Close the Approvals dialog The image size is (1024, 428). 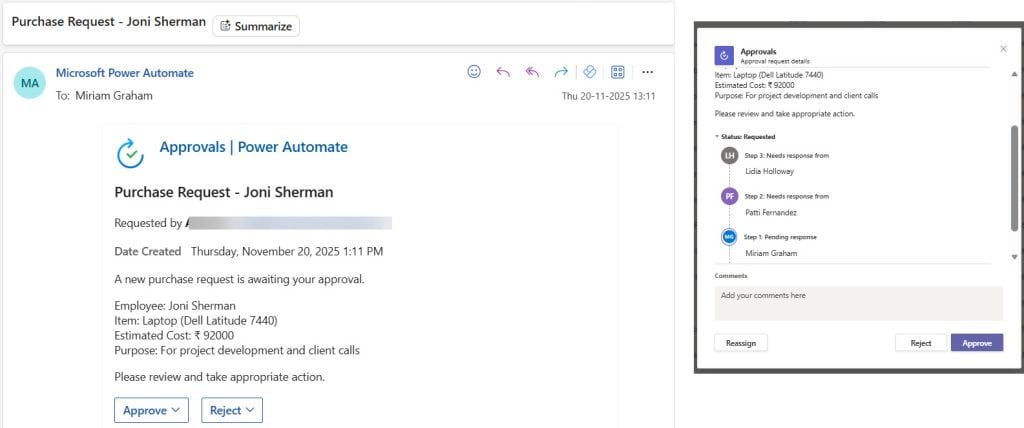[x=1004, y=49]
